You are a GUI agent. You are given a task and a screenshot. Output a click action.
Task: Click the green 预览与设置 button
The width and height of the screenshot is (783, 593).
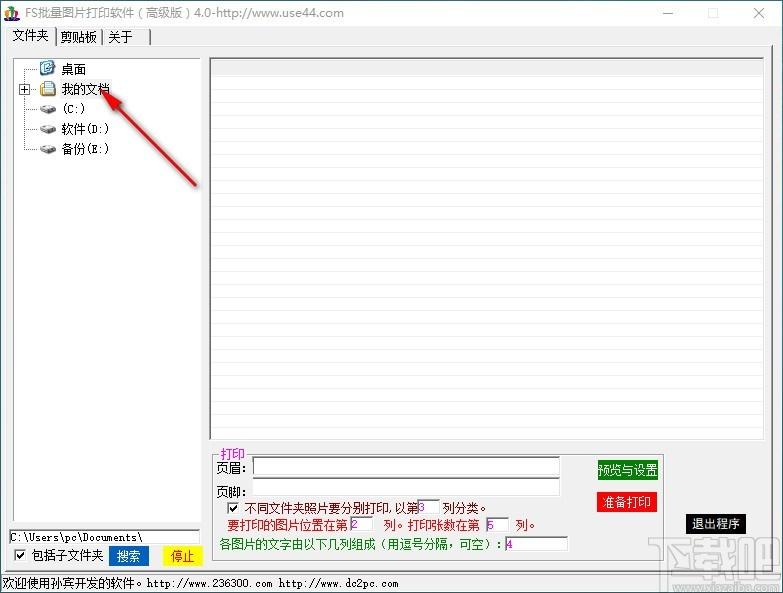coord(627,470)
